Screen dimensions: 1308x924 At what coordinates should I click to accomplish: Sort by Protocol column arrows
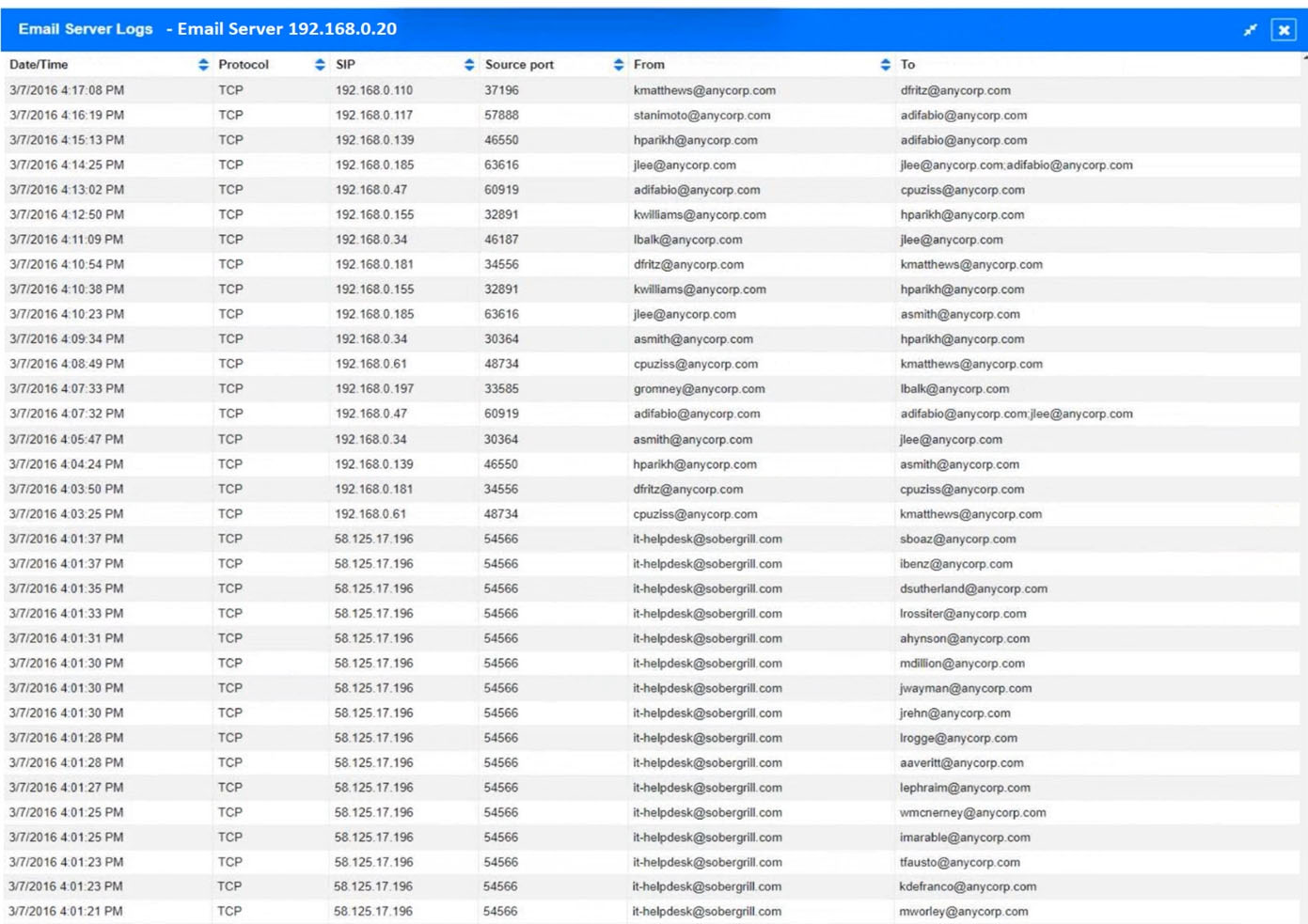320,65
